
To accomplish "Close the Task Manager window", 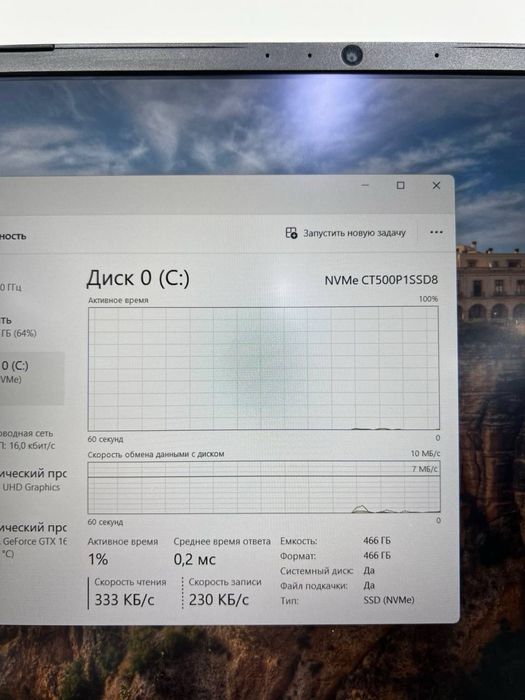I will [436, 185].
